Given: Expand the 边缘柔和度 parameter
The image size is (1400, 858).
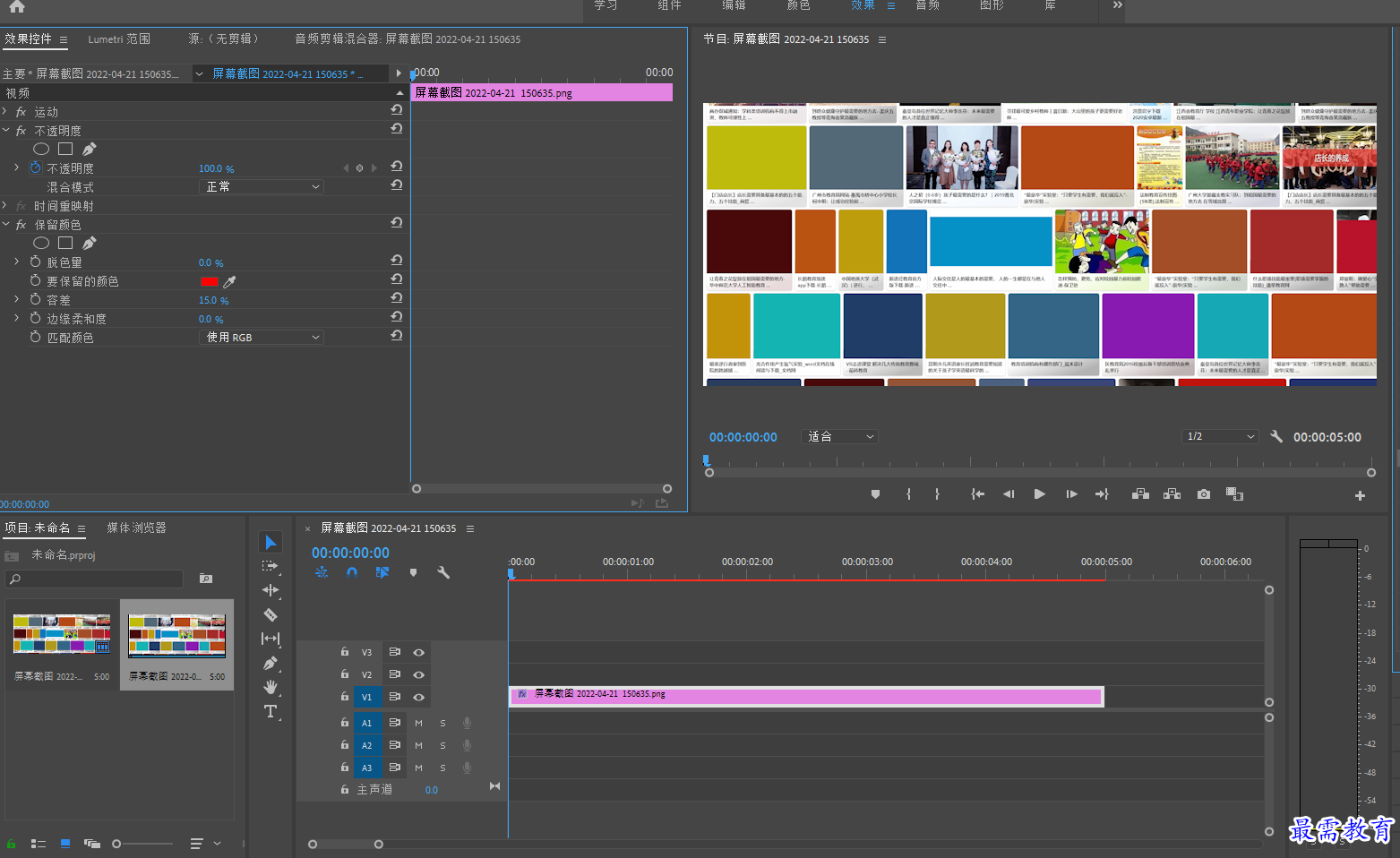Looking at the screenshot, I should (x=16, y=318).
